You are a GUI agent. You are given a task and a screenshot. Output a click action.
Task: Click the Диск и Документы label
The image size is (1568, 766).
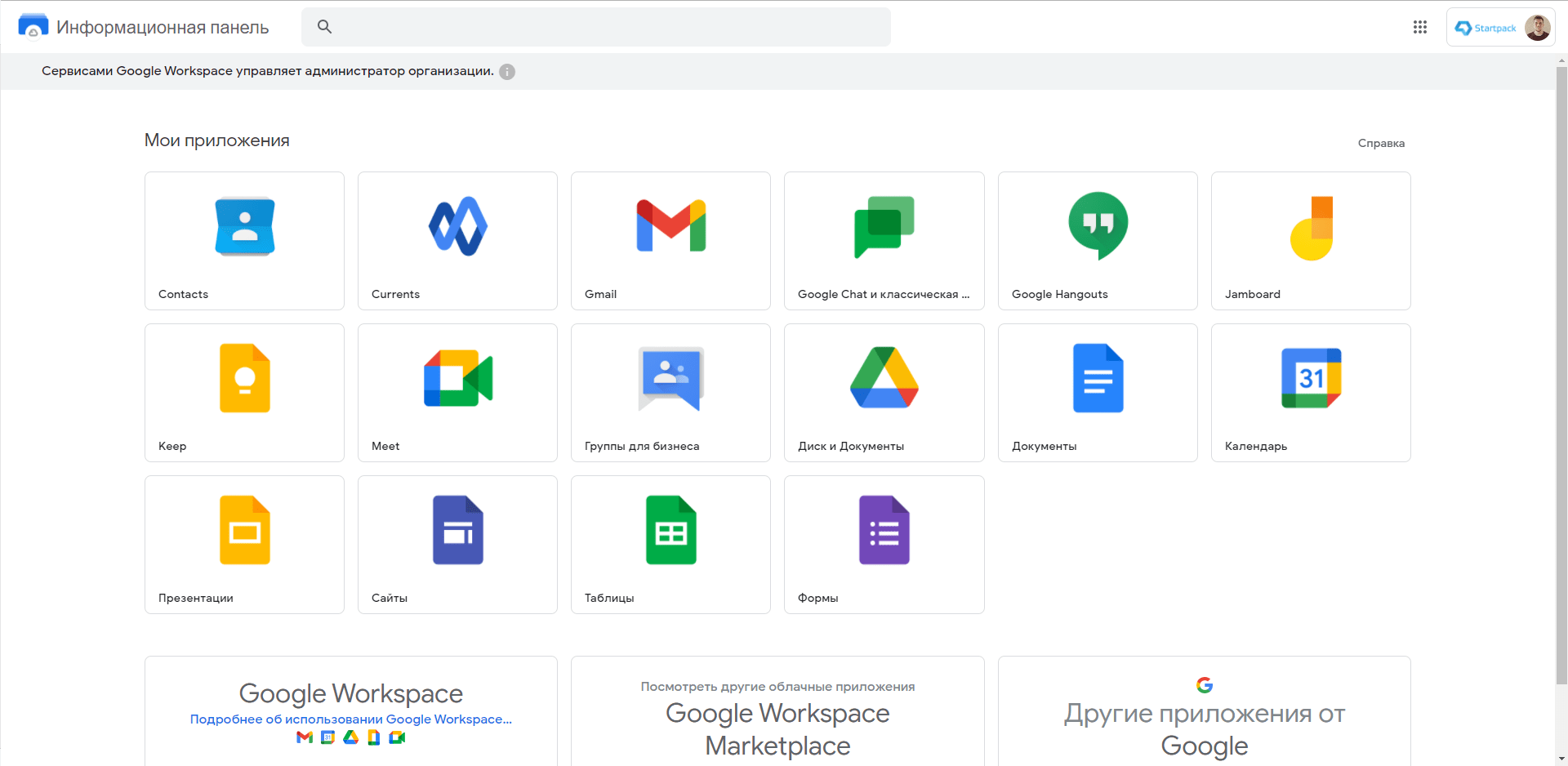point(851,446)
